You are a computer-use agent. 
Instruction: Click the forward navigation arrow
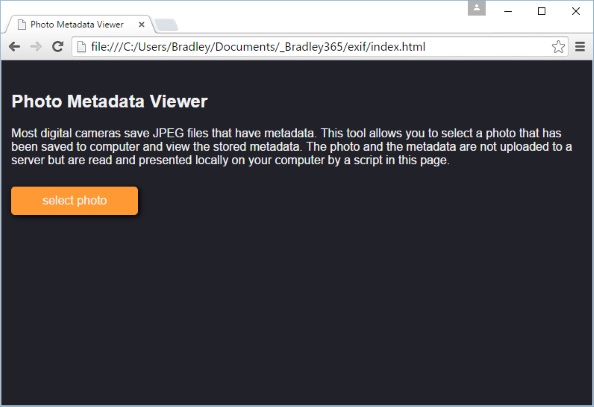point(36,47)
